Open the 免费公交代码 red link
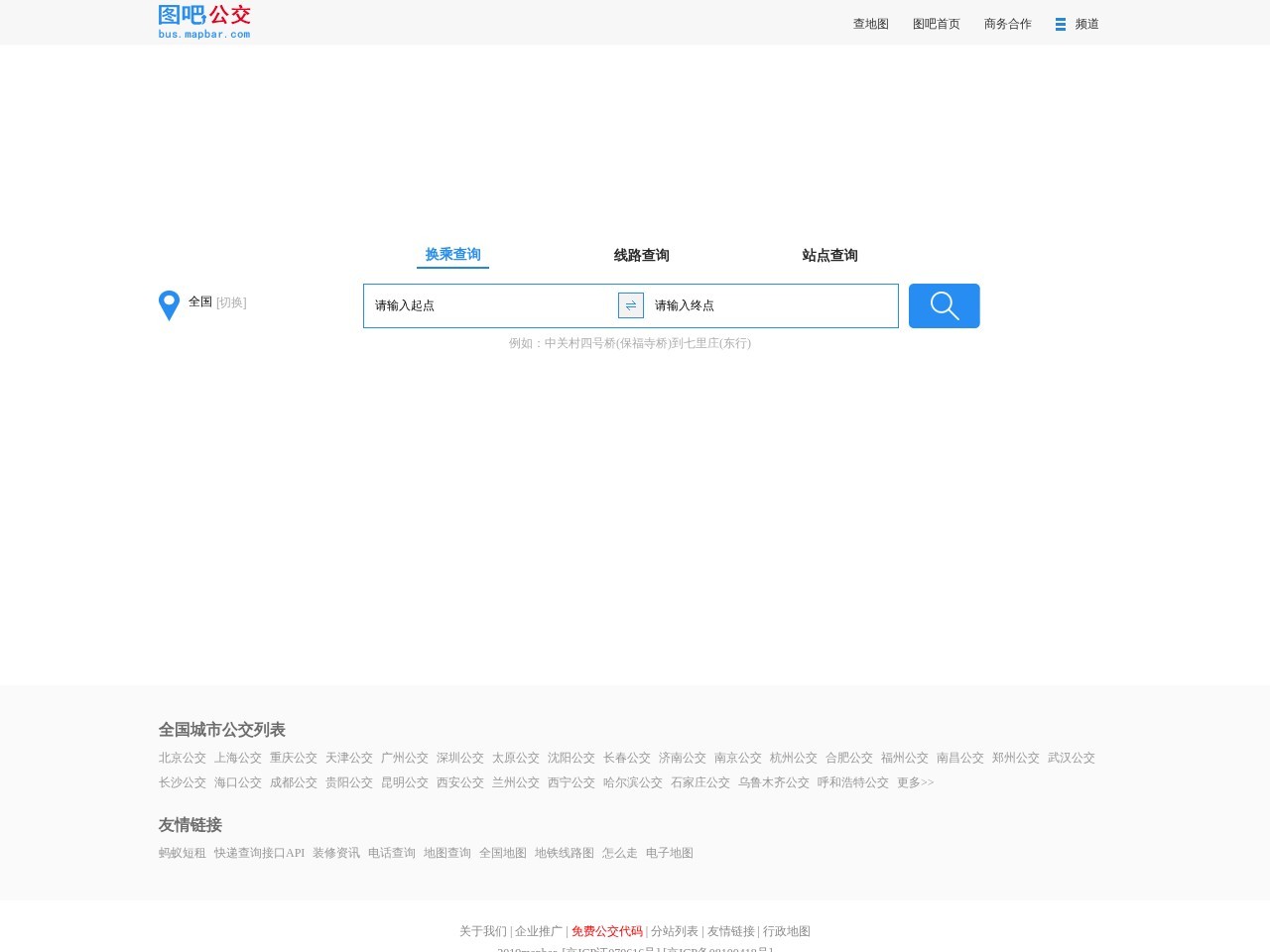 click(x=606, y=931)
